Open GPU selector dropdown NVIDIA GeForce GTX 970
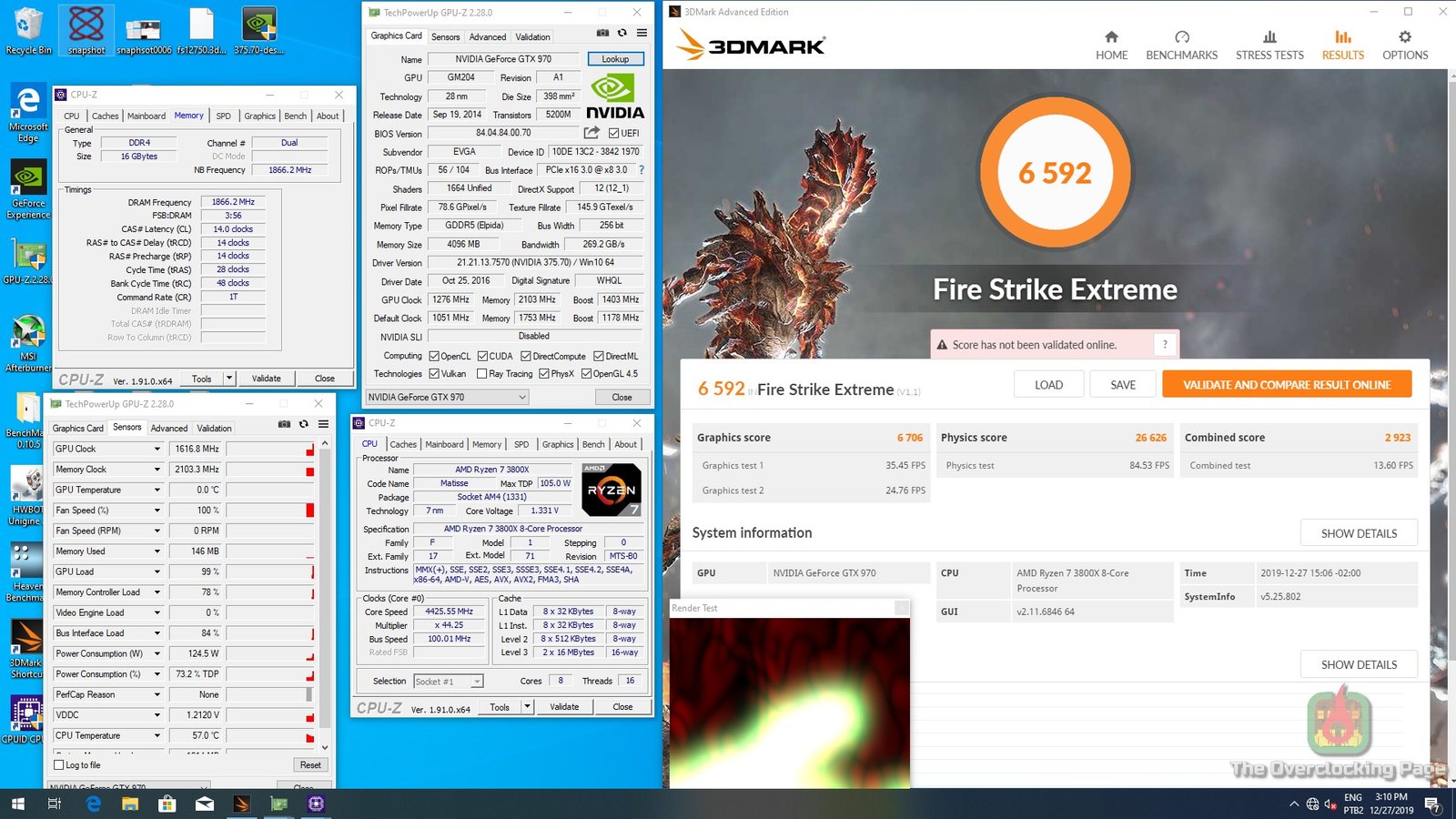The image size is (1456, 819). (x=447, y=398)
